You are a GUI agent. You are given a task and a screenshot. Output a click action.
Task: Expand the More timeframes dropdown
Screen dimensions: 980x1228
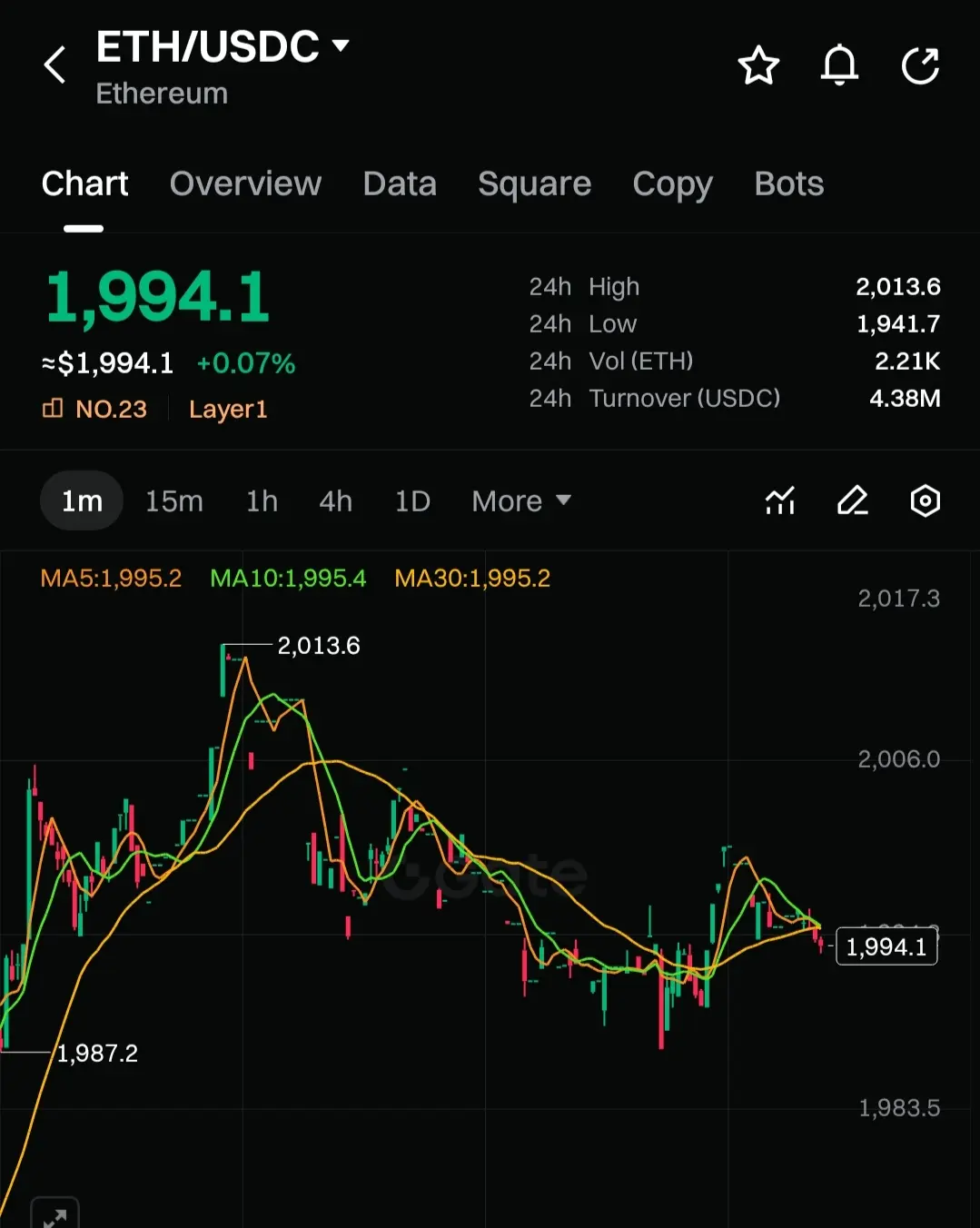521,500
